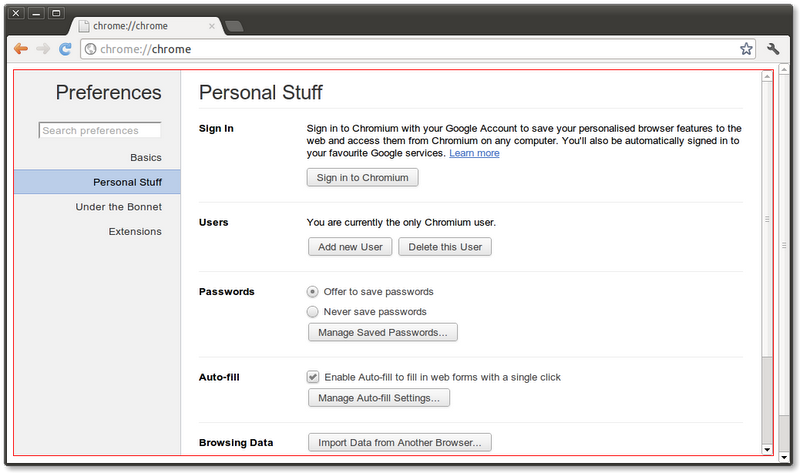Select Never save passwords
This screenshot has height=473, width=800.
click(312, 312)
